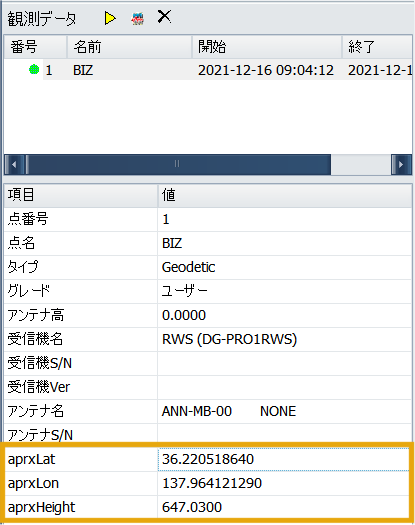The width and height of the screenshot is (415, 525).
Task: Click the aprxLat item label
Action: (31, 459)
